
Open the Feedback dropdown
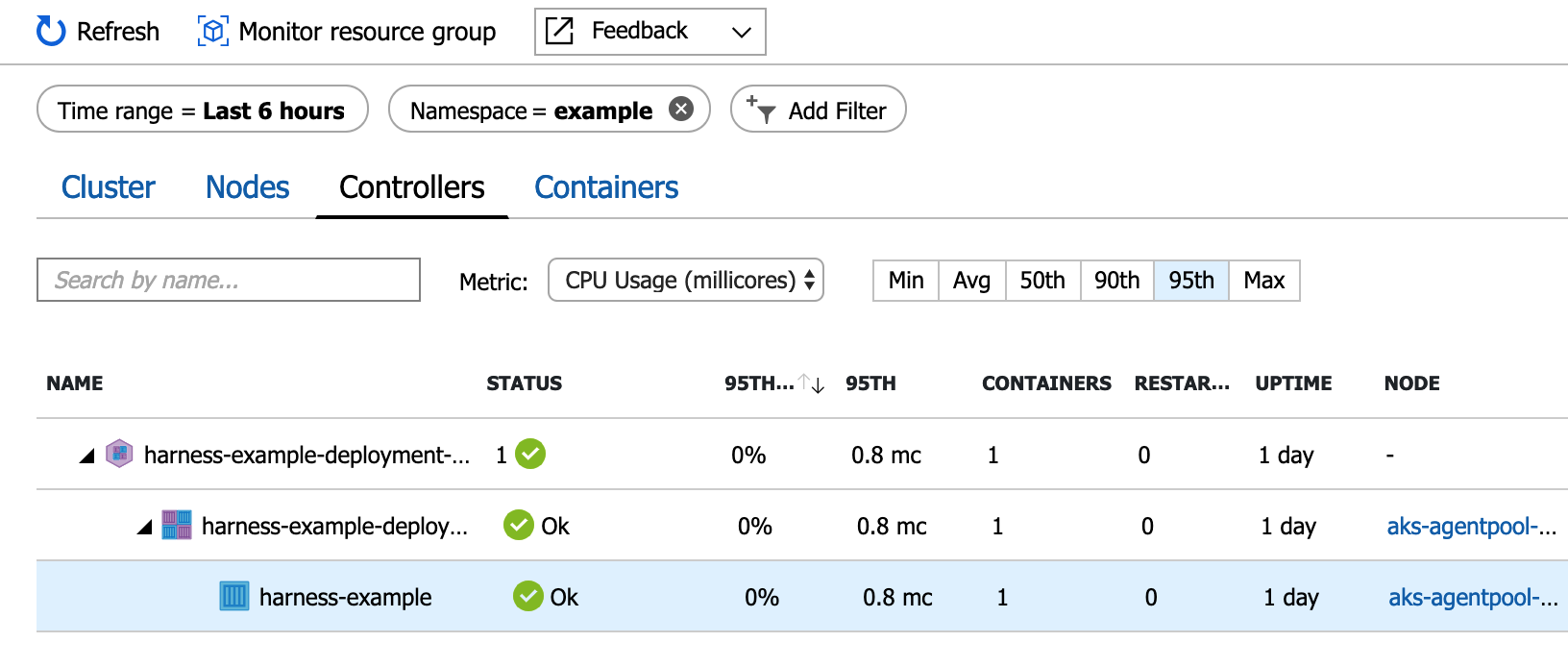click(650, 32)
